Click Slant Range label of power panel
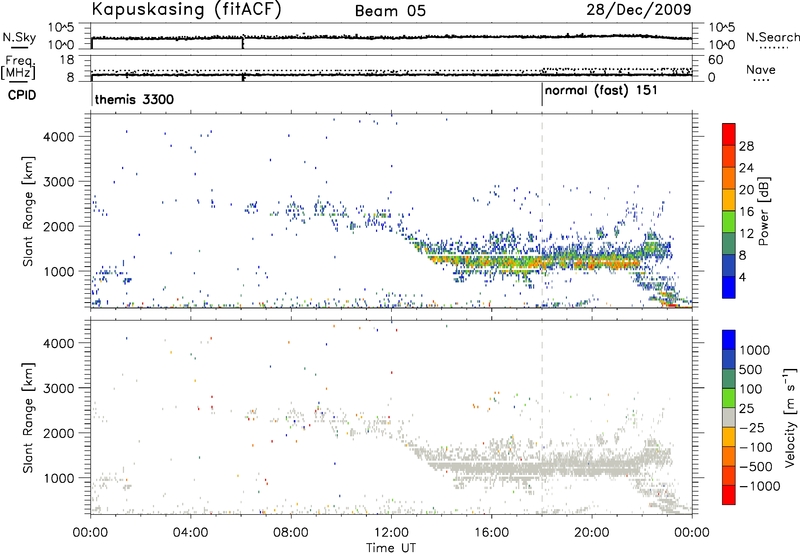The width and height of the screenshot is (800, 554). coord(28,211)
